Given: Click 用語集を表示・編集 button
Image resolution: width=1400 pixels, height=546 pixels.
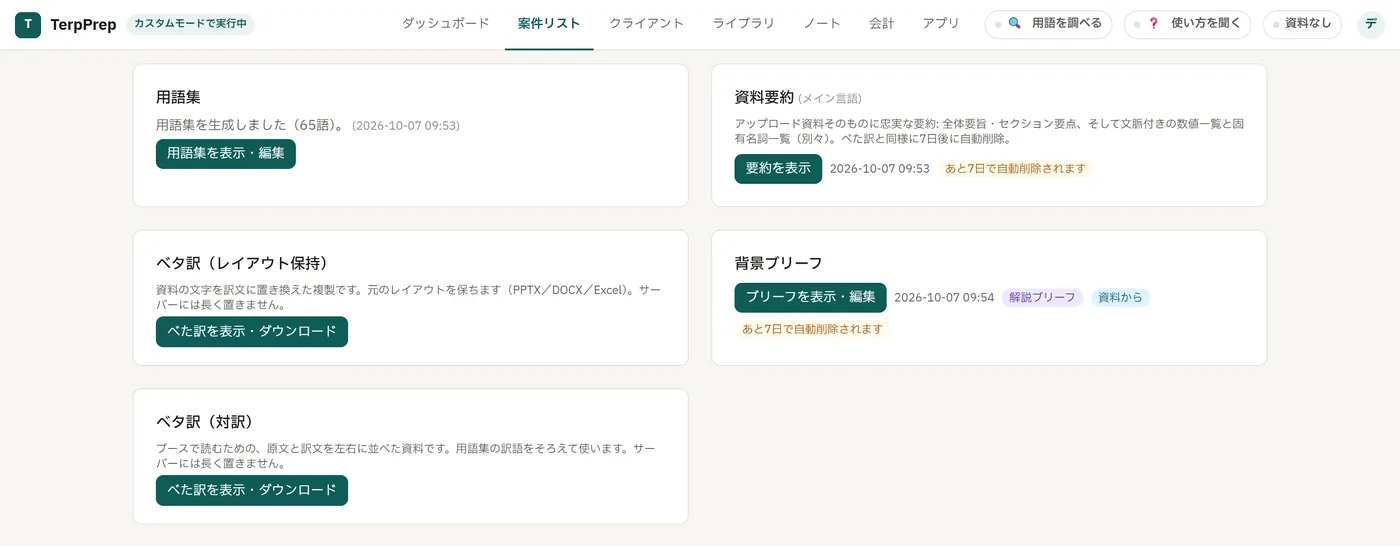Looking at the screenshot, I should coord(226,154).
